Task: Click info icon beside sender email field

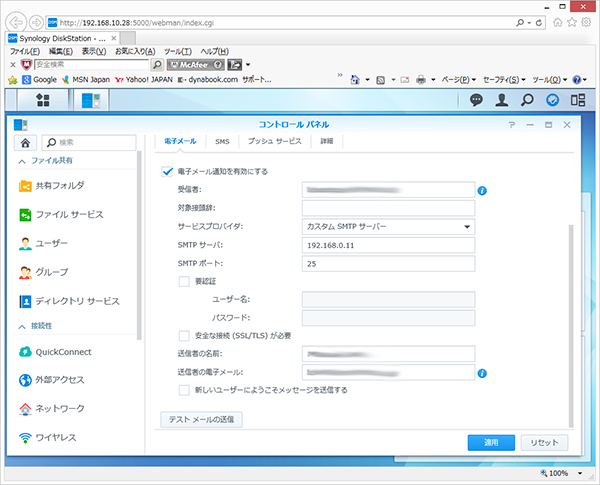Action: [482, 373]
